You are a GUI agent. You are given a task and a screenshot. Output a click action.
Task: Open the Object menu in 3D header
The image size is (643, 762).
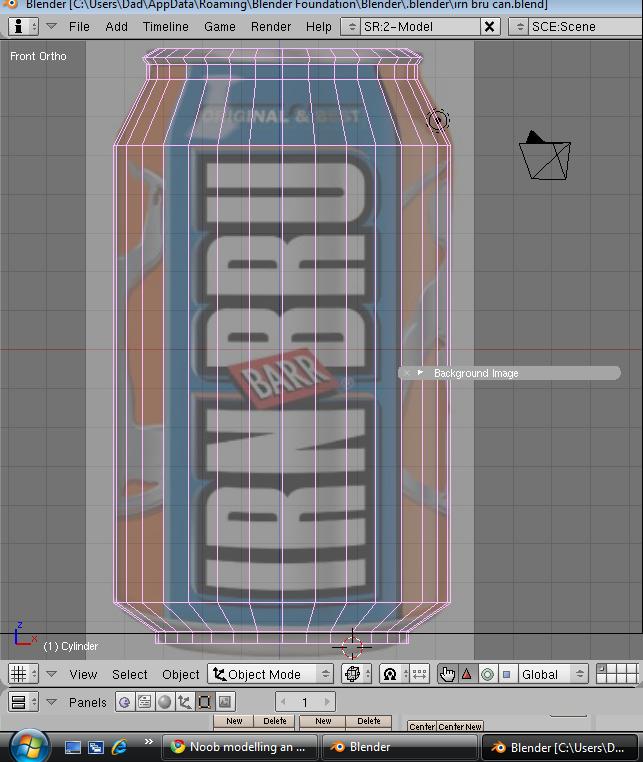point(181,675)
